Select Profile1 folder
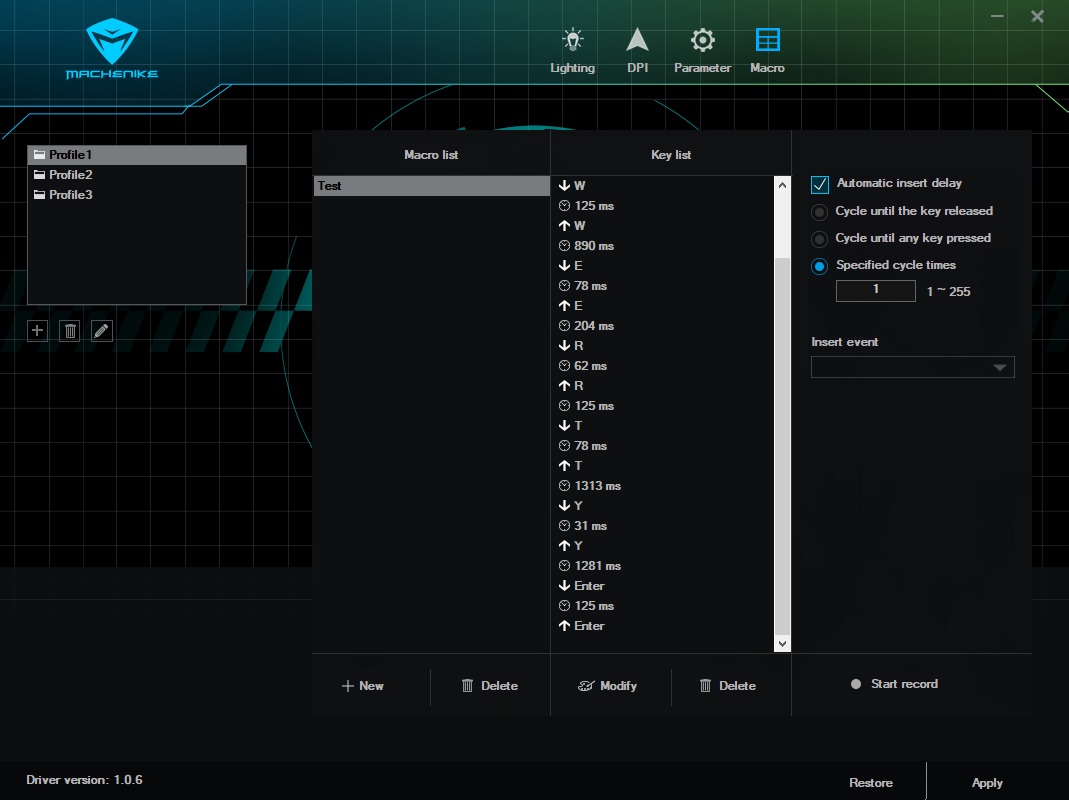 (x=136, y=155)
